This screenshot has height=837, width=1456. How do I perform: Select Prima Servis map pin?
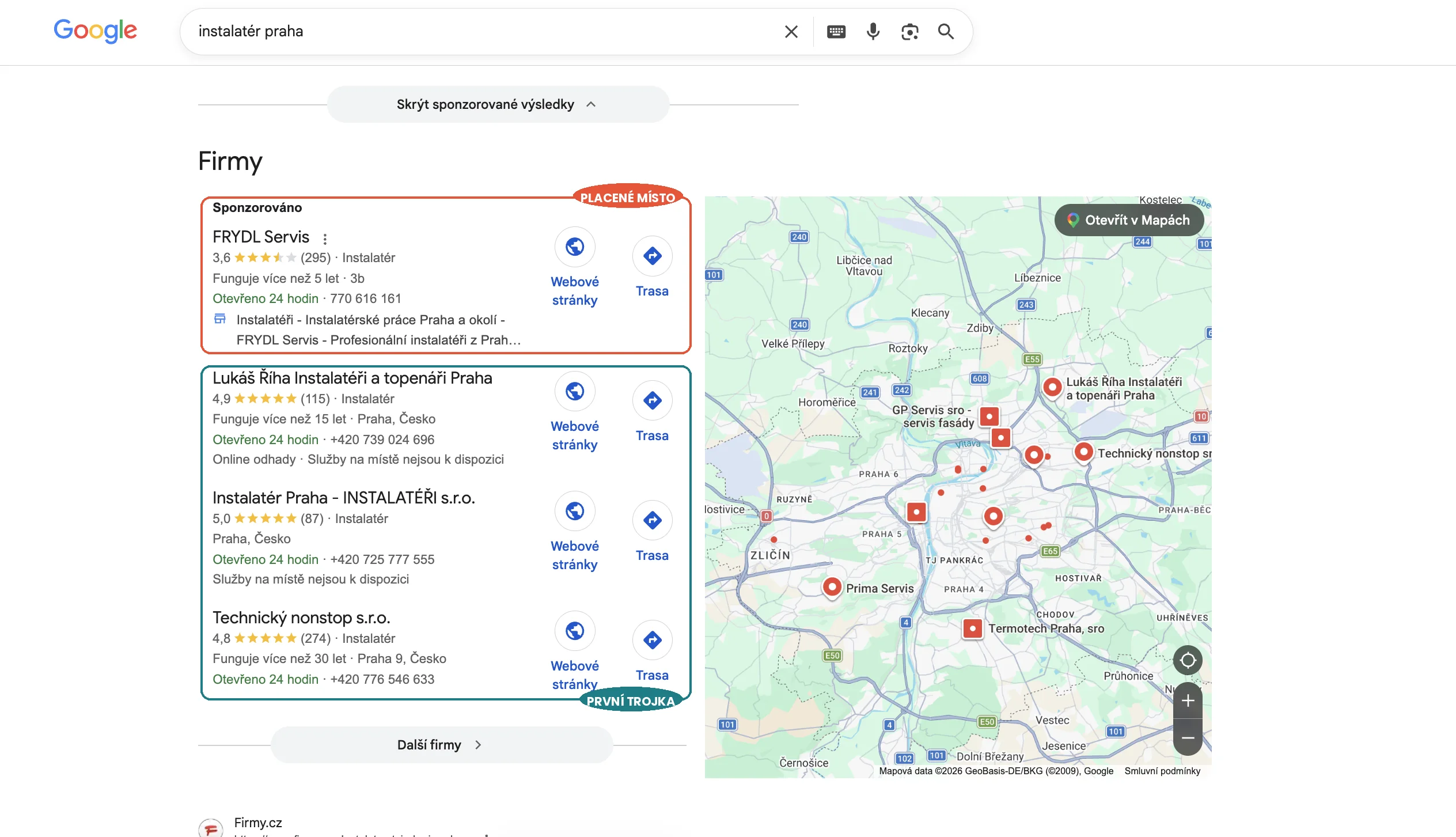832,588
